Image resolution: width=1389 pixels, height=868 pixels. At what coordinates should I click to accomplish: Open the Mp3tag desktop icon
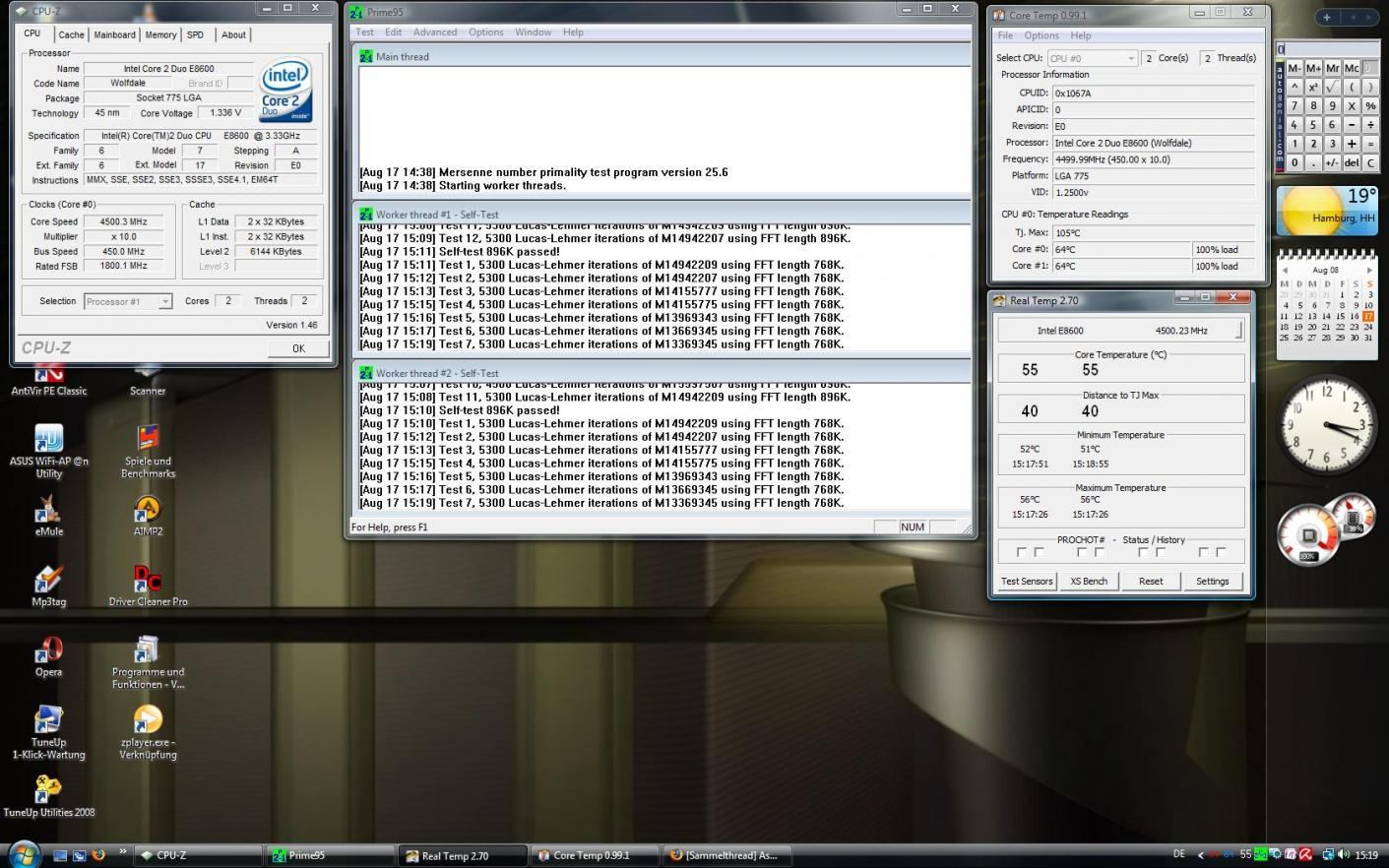pyautogui.click(x=48, y=586)
